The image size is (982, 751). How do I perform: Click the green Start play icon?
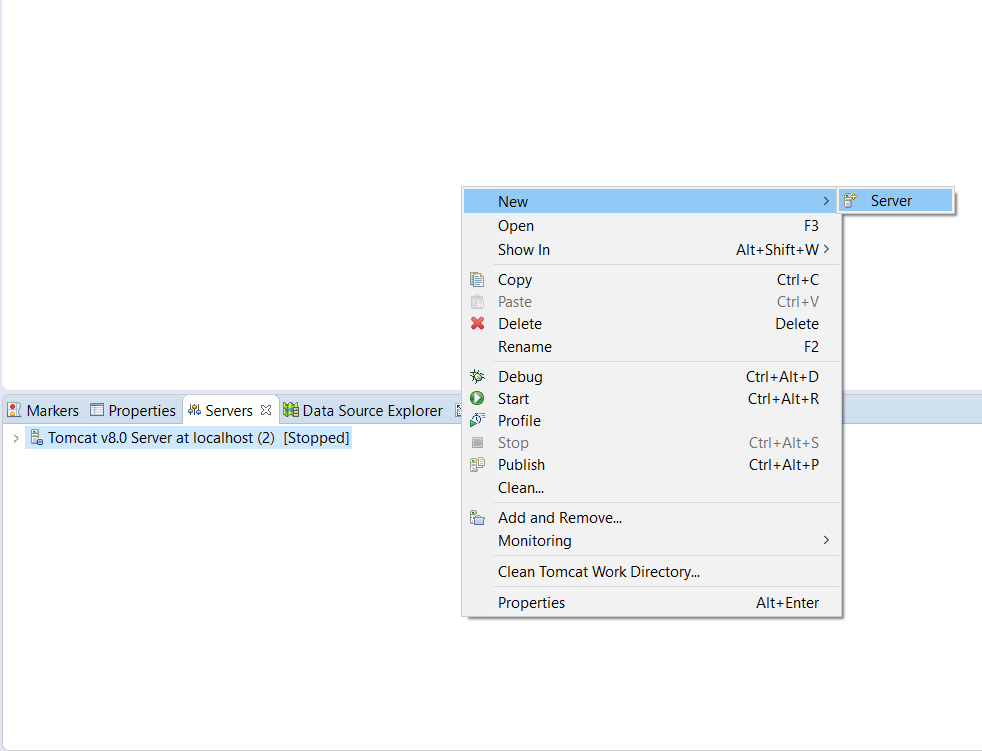pos(477,399)
